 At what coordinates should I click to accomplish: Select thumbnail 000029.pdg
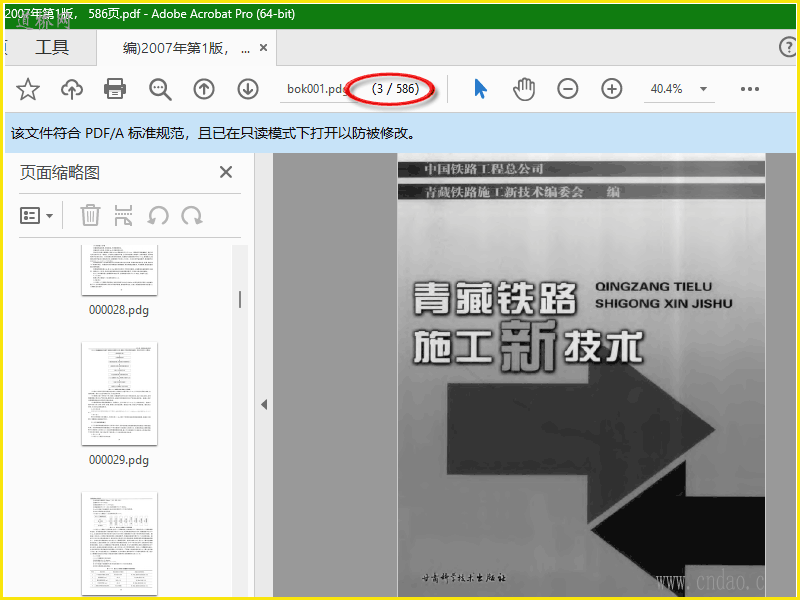tap(119, 393)
